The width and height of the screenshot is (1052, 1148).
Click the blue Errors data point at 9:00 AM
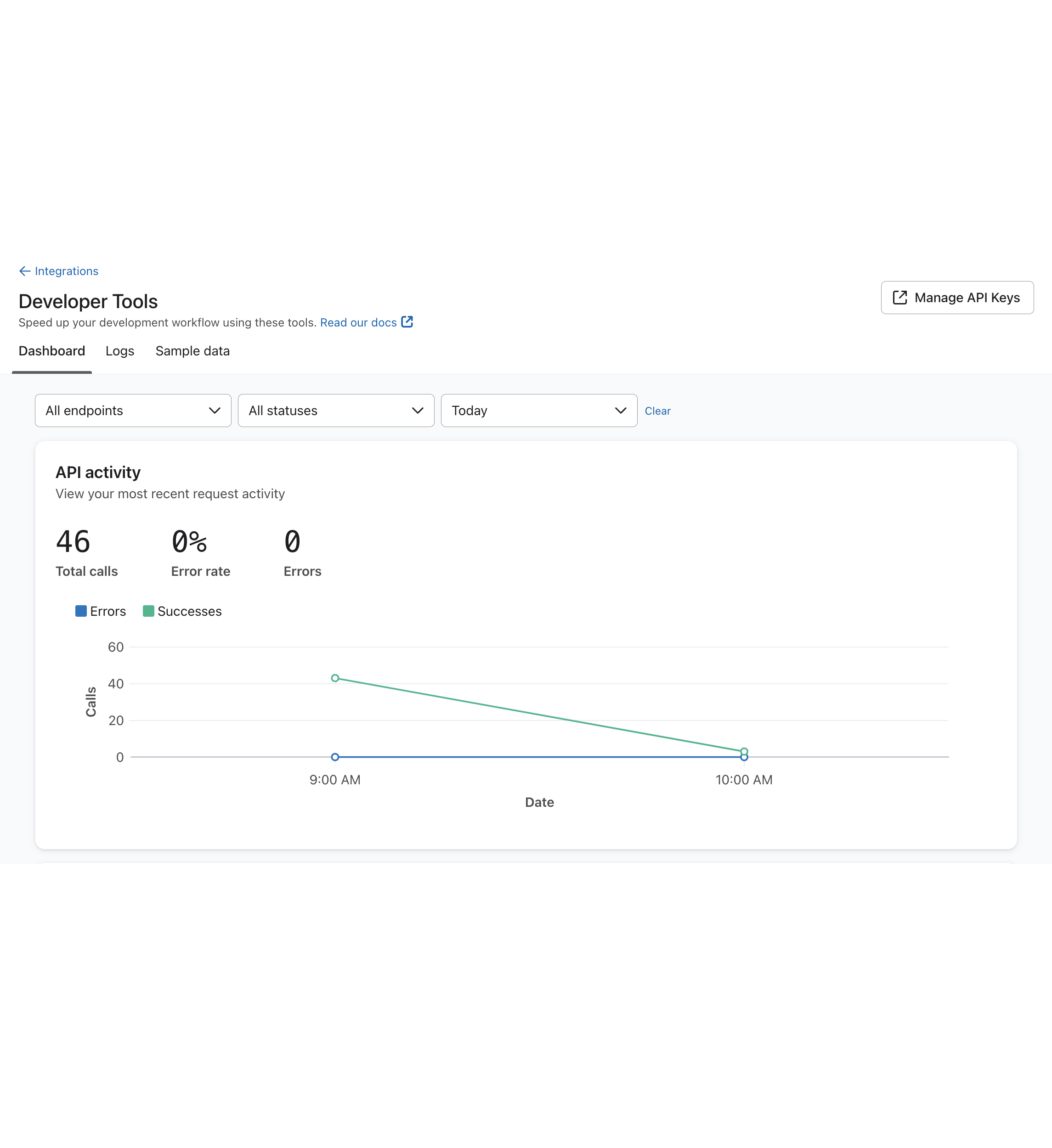(x=335, y=757)
